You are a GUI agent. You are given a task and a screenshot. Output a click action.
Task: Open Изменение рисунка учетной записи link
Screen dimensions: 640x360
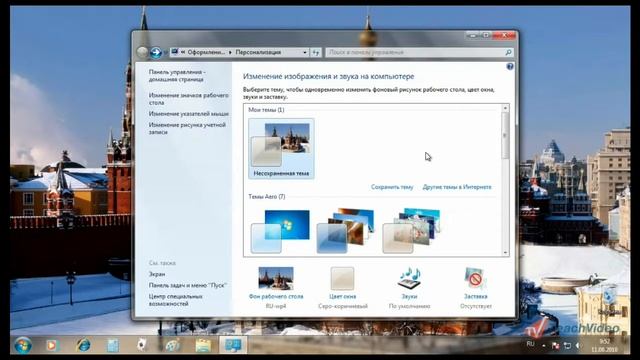187,128
